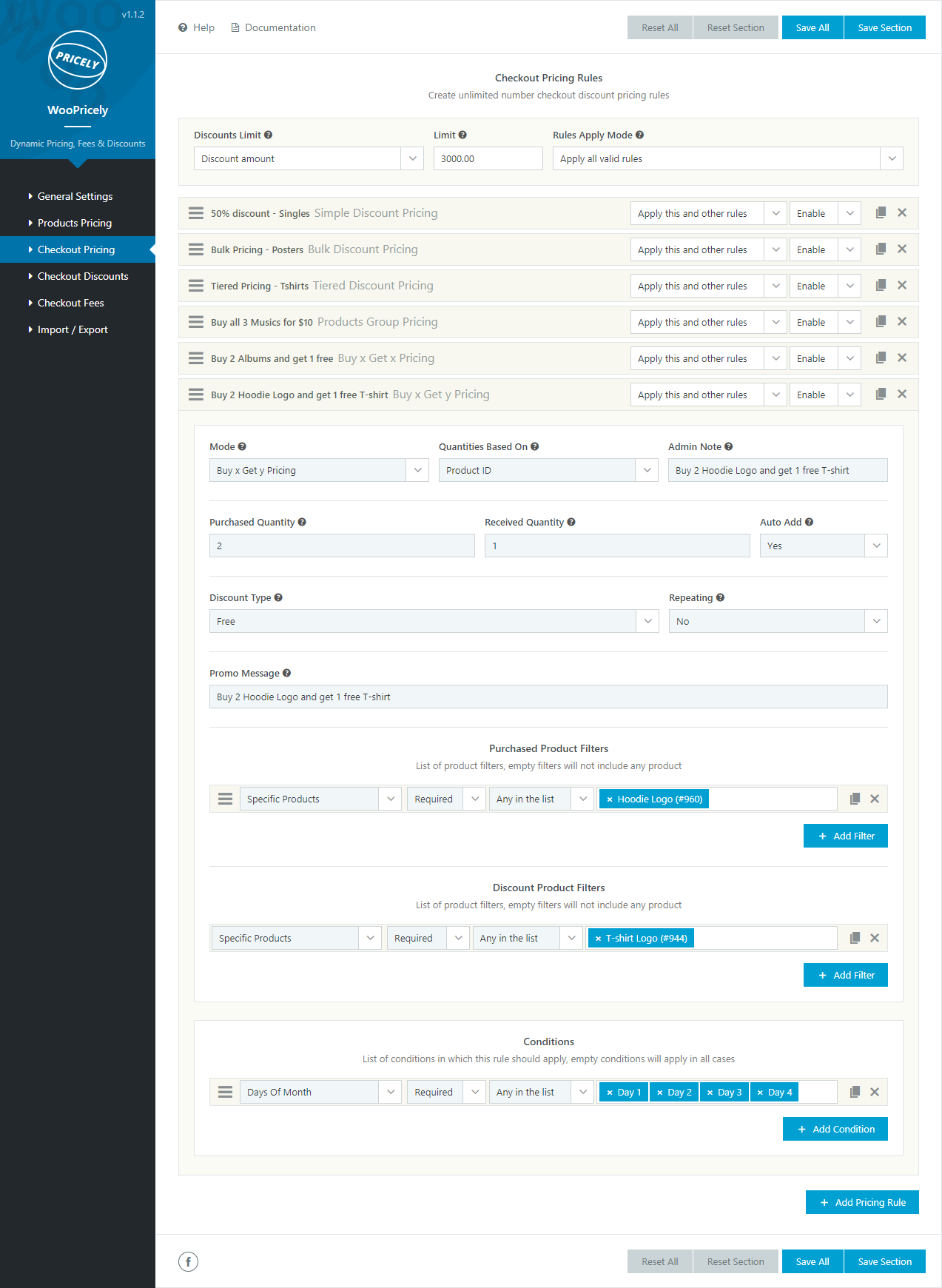The image size is (942, 1288).
Task: Click the Admin Note input field
Action: click(778, 470)
